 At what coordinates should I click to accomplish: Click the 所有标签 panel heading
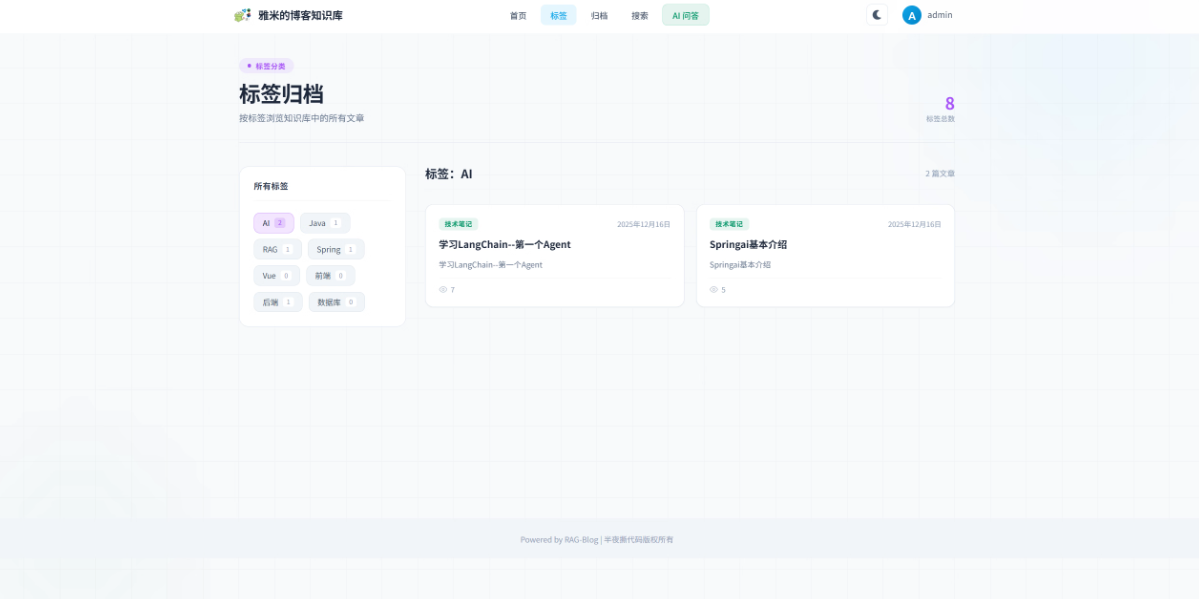coord(271,186)
